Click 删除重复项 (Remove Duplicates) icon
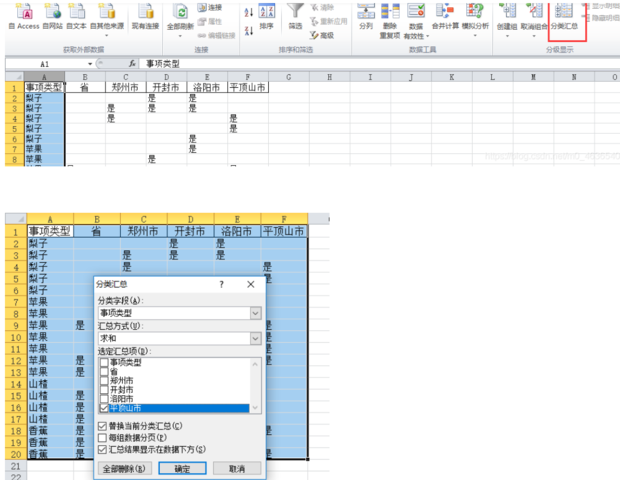620x480 pixels. pos(389,21)
